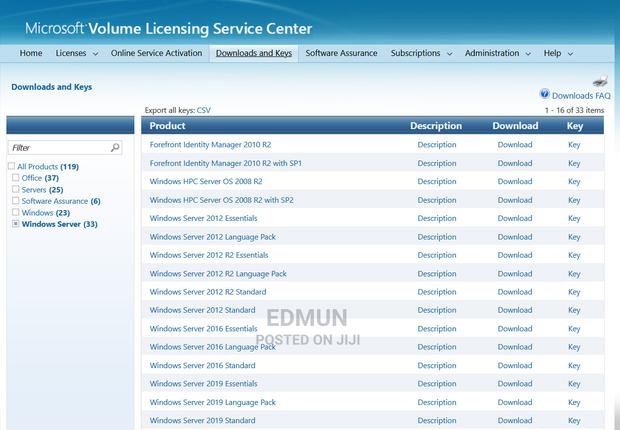Expand the Licenses menu arrow
The height and width of the screenshot is (430, 620).
pos(95,54)
